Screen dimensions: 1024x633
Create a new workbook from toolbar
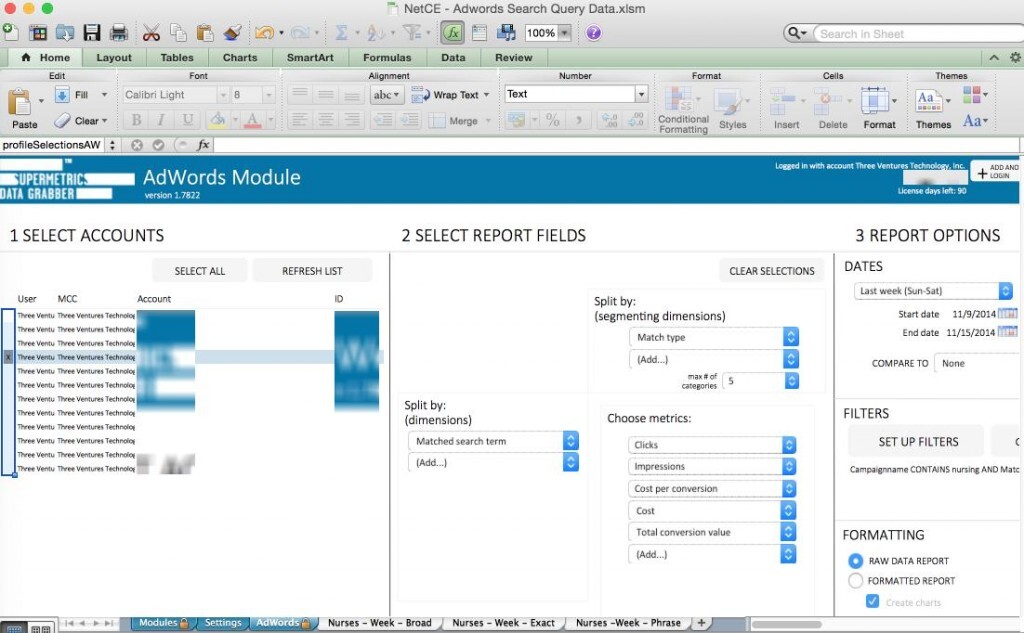click(x=11, y=32)
